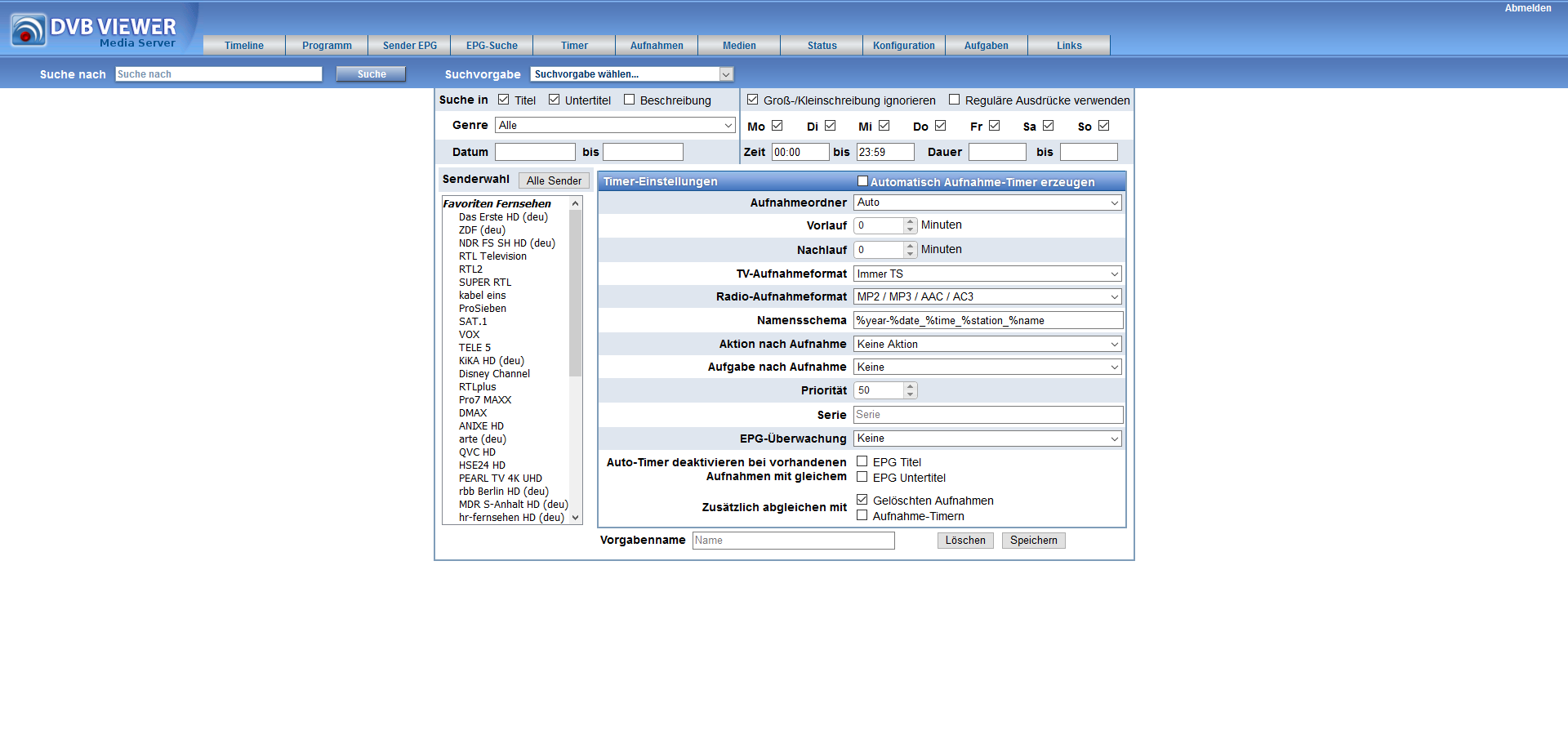1568x748 pixels.
Task: Switch to the Sender EPG tab
Action: click(410, 46)
